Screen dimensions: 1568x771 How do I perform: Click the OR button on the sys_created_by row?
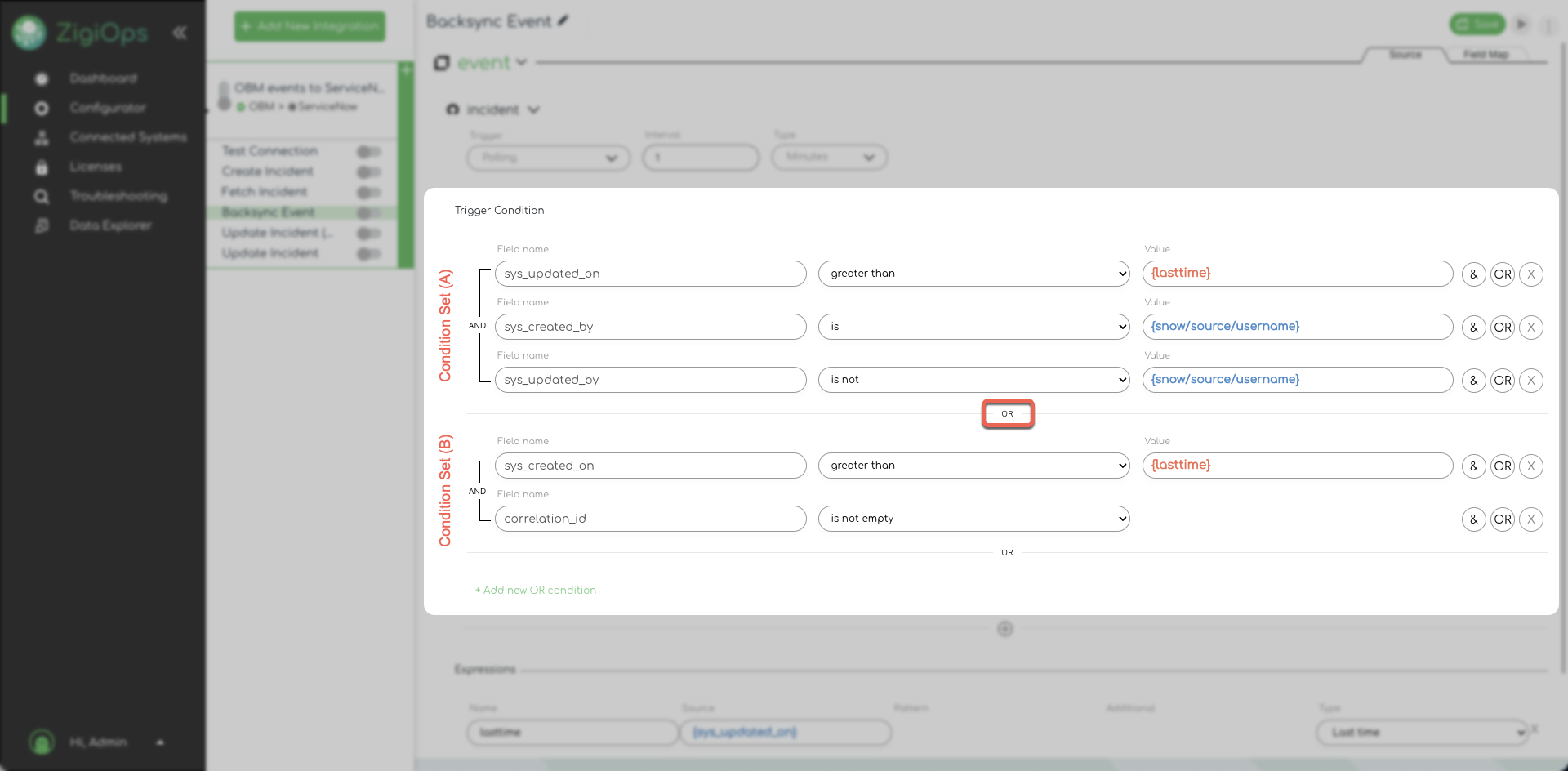click(1502, 328)
